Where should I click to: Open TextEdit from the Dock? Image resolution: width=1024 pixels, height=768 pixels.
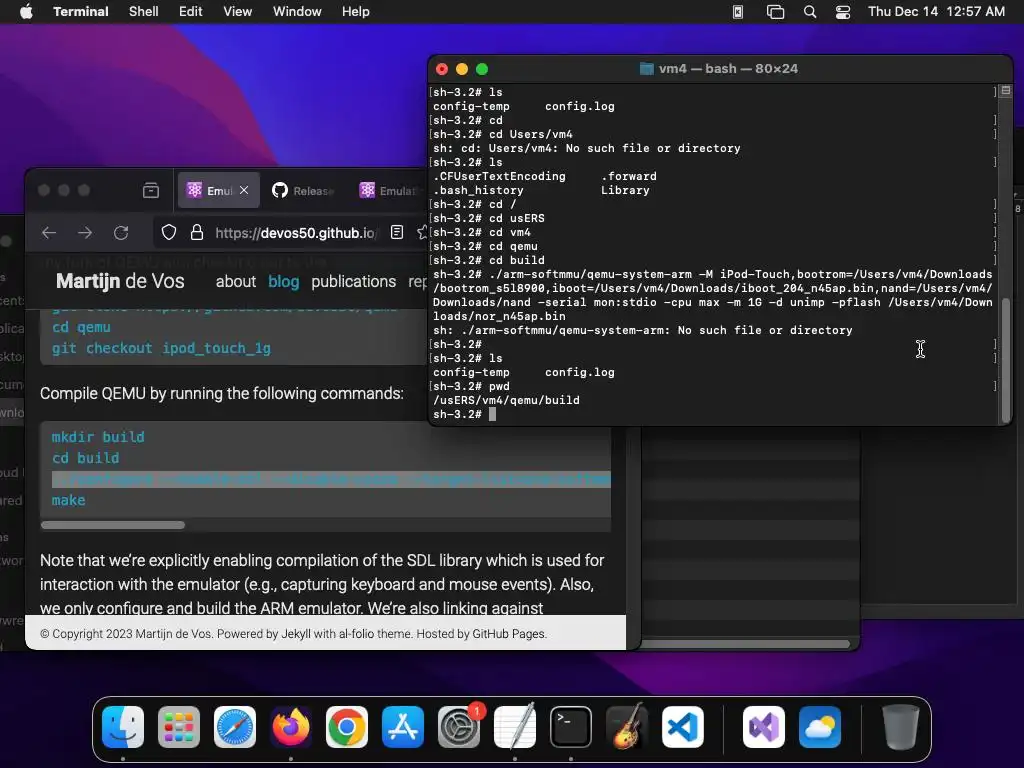coord(515,727)
